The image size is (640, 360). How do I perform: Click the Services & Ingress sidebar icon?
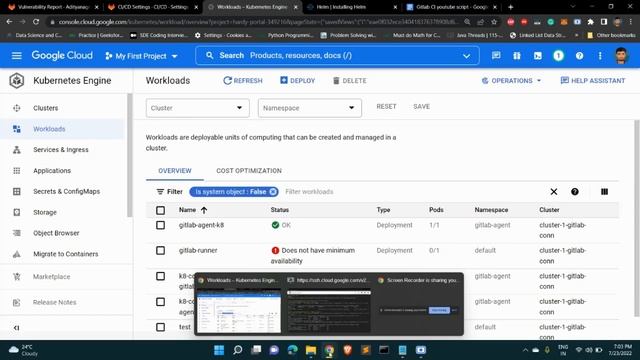pos(17,150)
